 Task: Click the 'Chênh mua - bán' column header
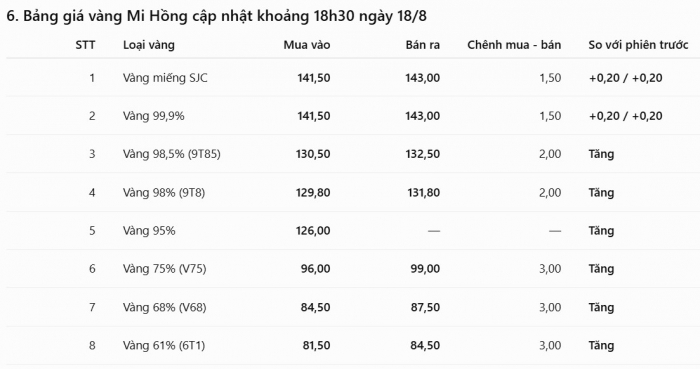[x=514, y=45]
